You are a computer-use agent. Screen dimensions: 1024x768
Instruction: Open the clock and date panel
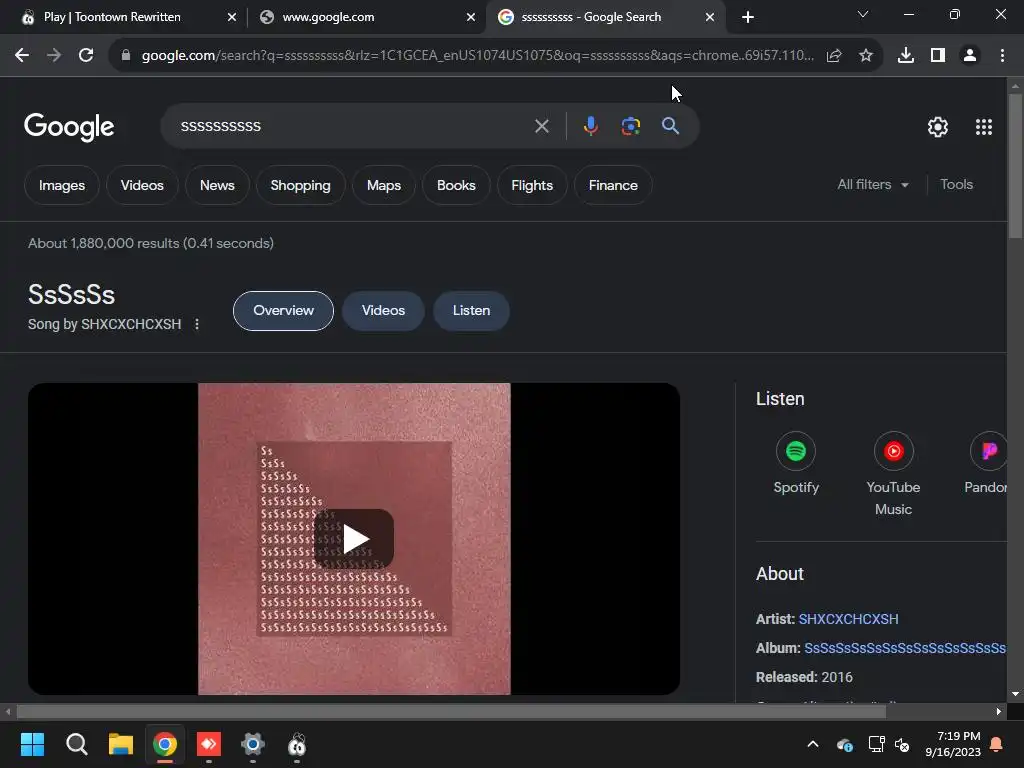[x=953, y=744]
